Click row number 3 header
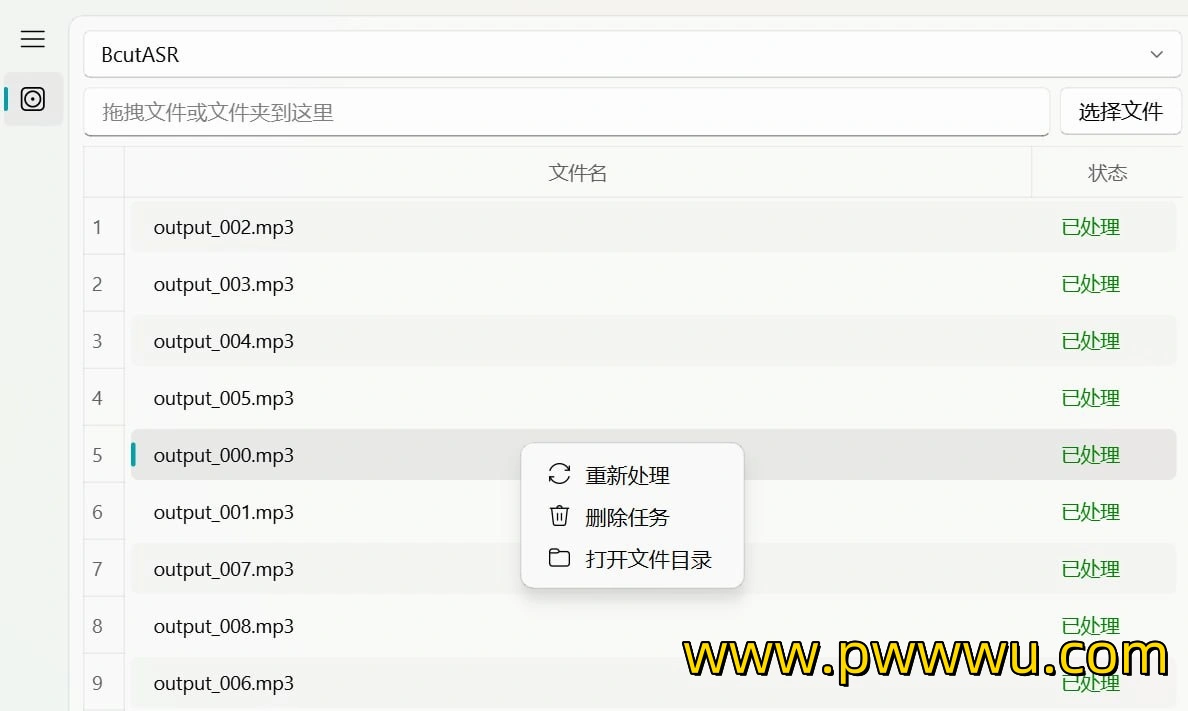The width and height of the screenshot is (1188, 711). click(104, 340)
